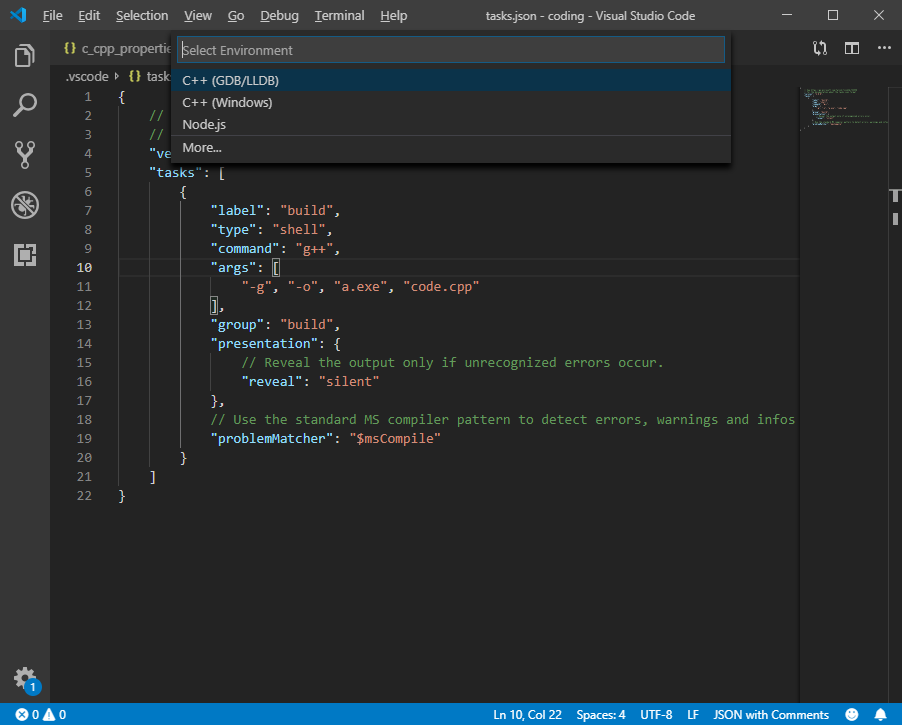Open the Terminal menu
902x725 pixels.
click(x=339, y=15)
